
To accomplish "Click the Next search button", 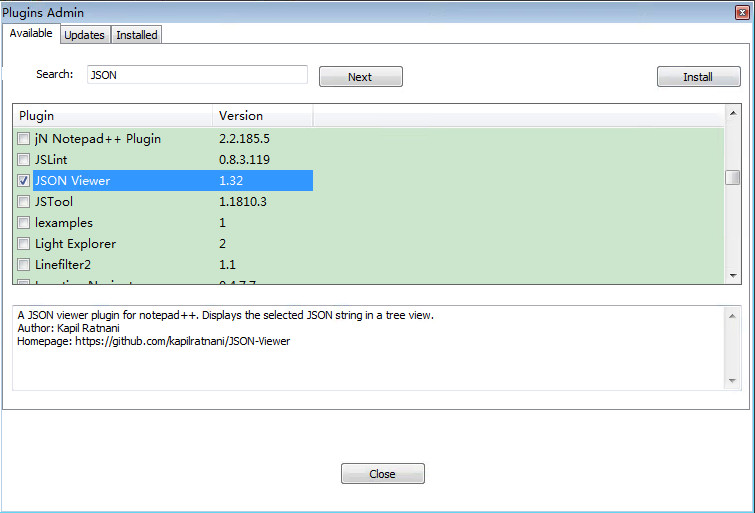I will tap(361, 77).
